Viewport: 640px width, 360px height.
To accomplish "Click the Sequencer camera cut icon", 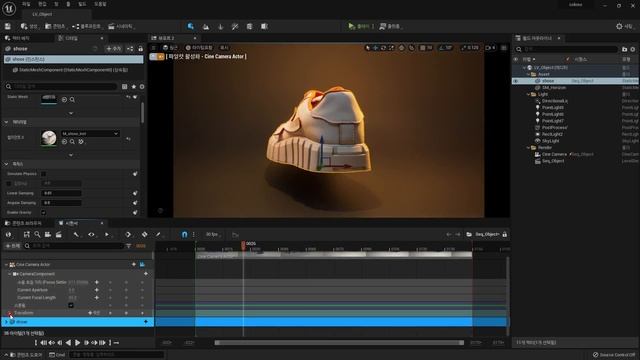I will click(48, 234).
